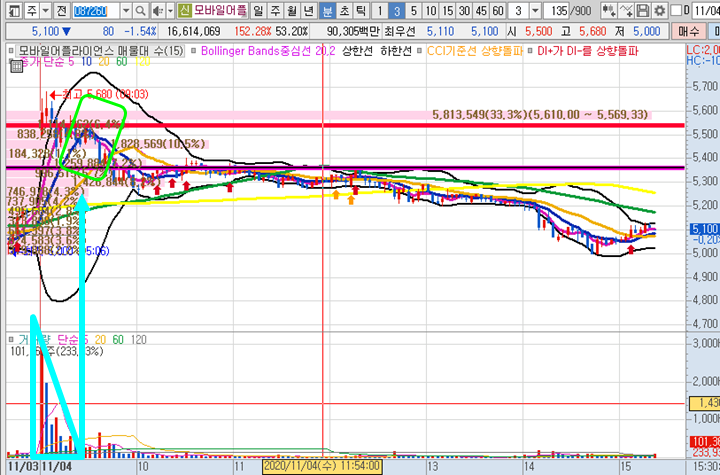The width and height of the screenshot is (720, 475).
Task: Switch to daily 일 chart period
Action: (259, 10)
